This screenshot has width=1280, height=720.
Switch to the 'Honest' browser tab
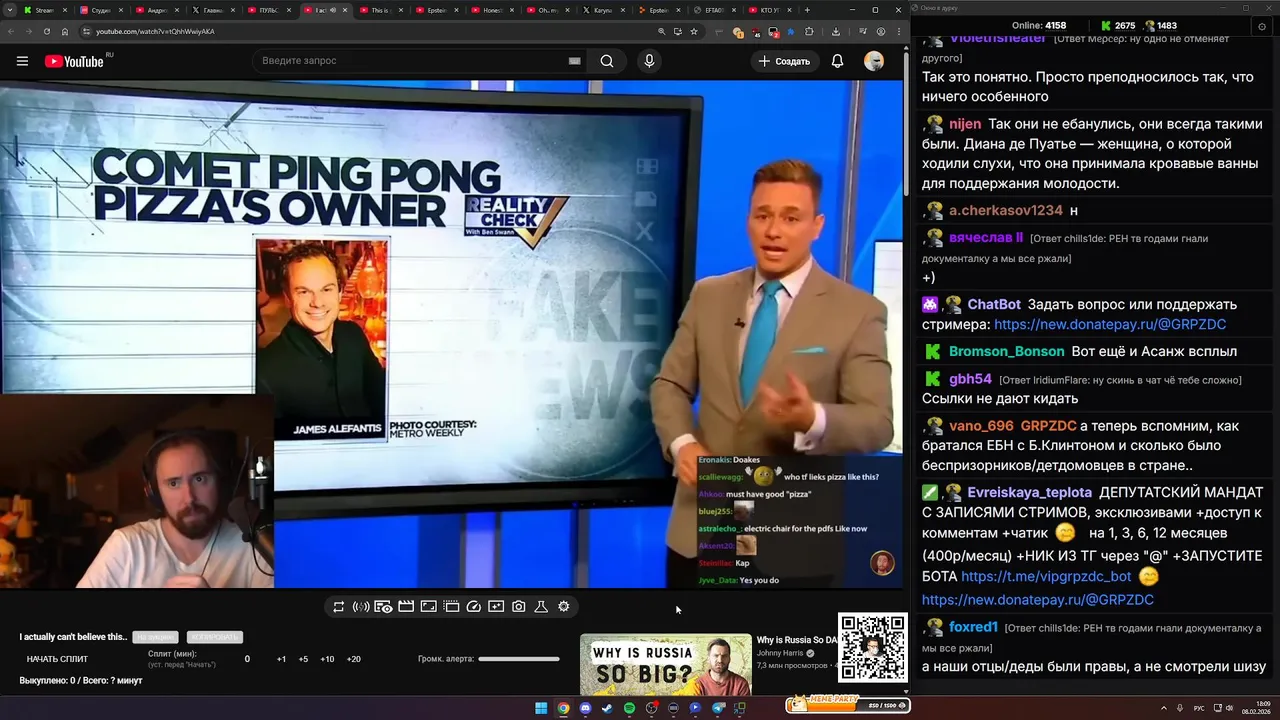494,10
